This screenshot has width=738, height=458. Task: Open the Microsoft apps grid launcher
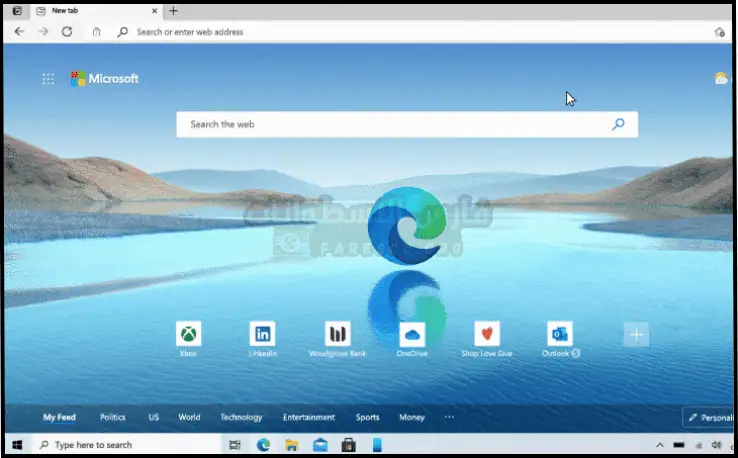click(48, 79)
